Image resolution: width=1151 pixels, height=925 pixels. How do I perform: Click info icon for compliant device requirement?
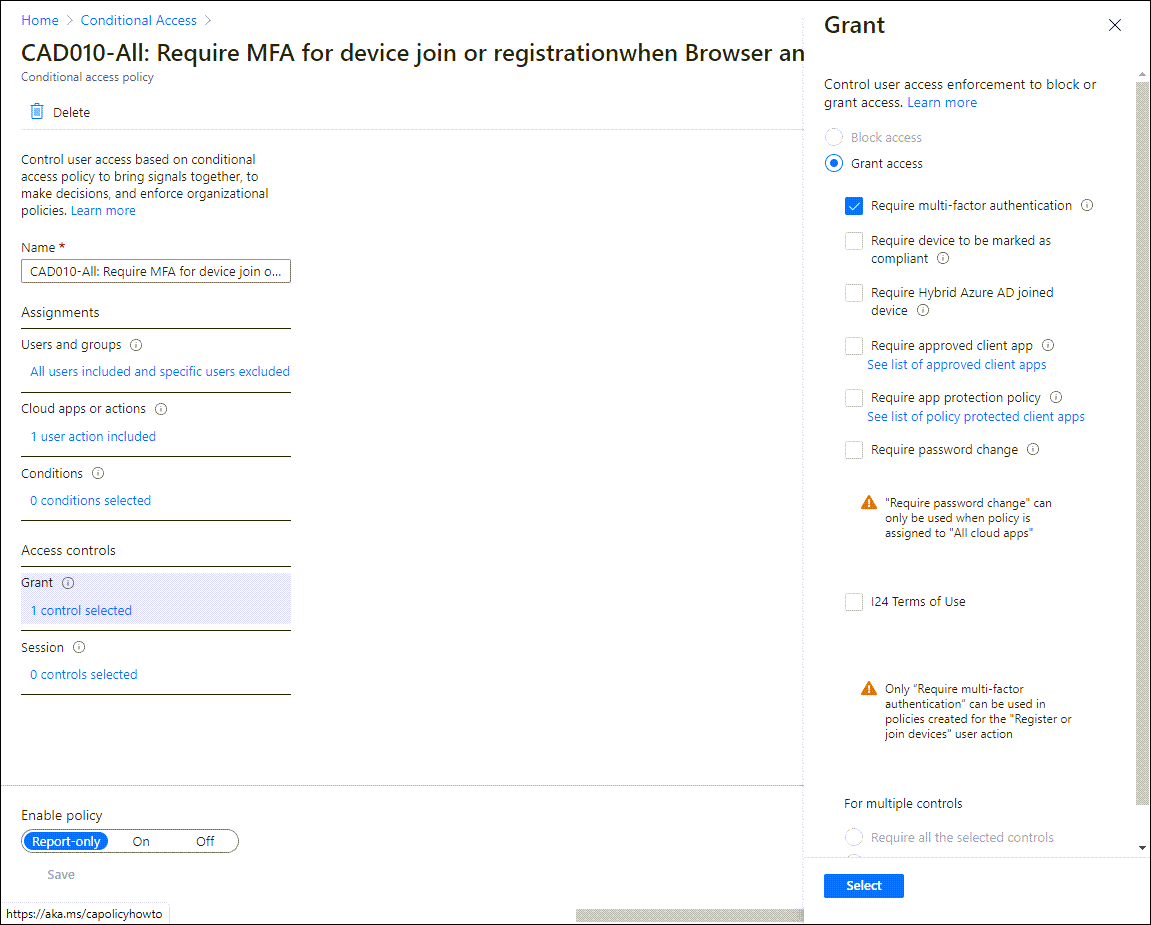(x=943, y=258)
